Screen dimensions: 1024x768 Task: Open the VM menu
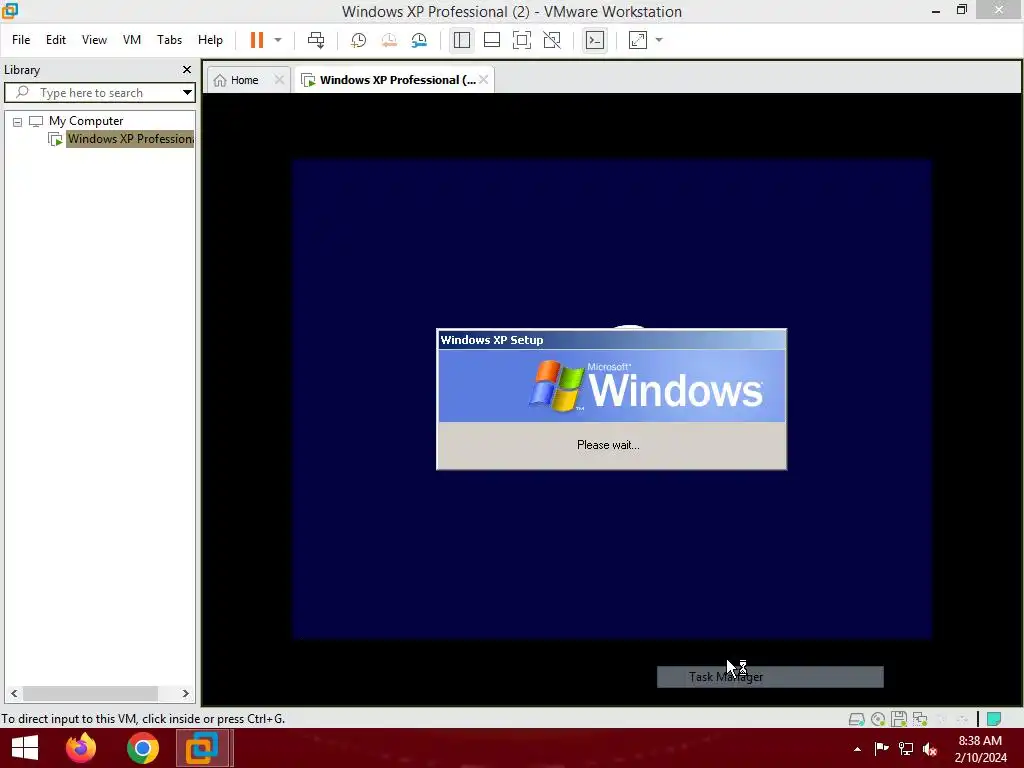tap(132, 40)
